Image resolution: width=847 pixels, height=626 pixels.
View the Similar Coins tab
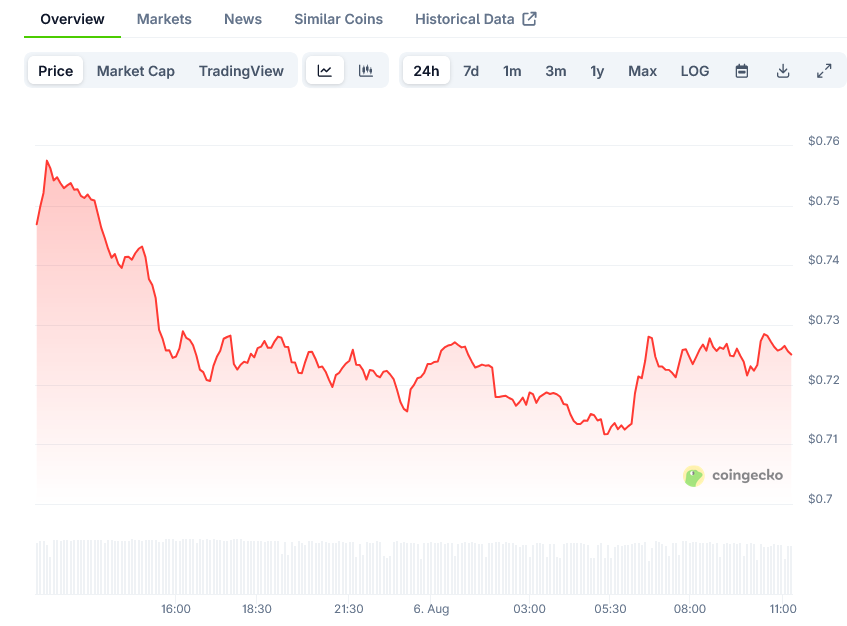tap(338, 19)
